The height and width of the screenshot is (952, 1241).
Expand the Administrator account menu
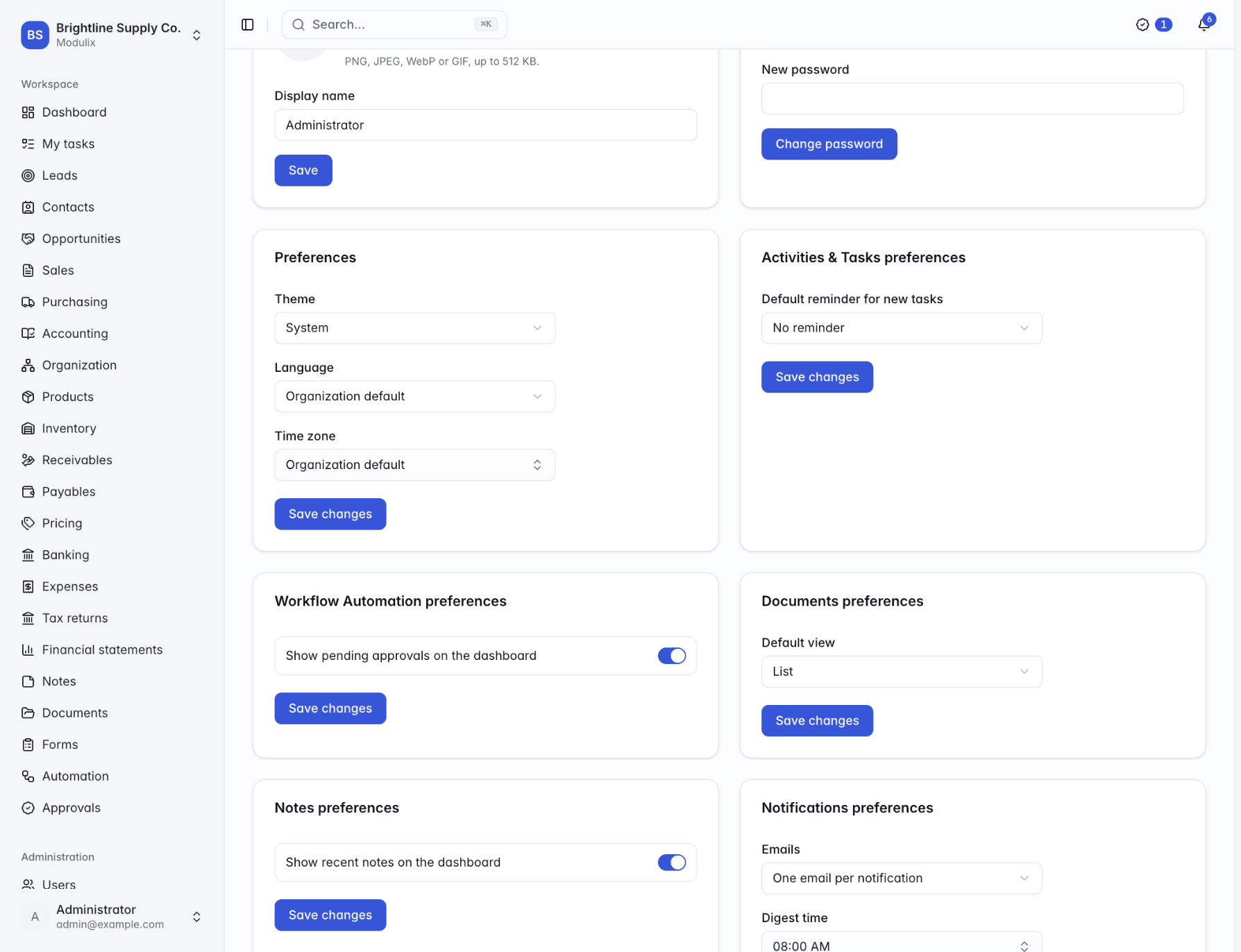point(112,917)
